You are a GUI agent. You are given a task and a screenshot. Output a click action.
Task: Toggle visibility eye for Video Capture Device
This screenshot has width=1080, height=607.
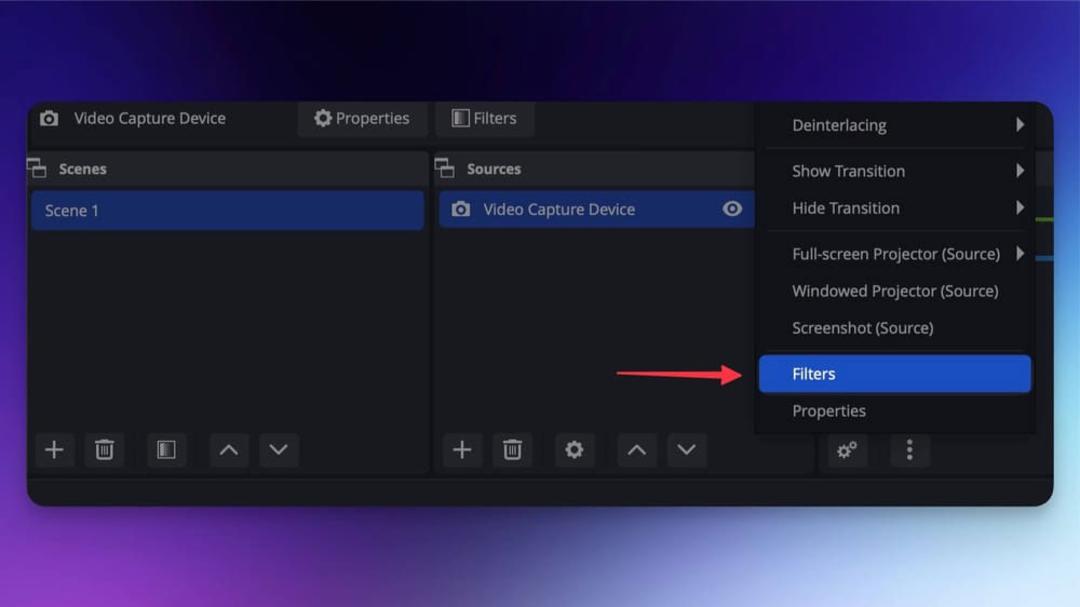click(x=732, y=209)
